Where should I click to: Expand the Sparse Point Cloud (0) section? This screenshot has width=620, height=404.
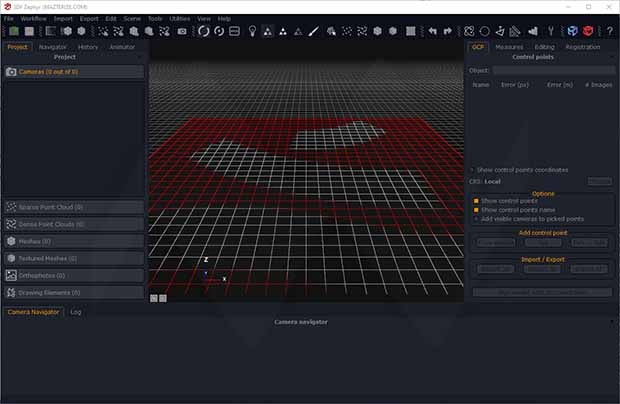tap(74, 207)
